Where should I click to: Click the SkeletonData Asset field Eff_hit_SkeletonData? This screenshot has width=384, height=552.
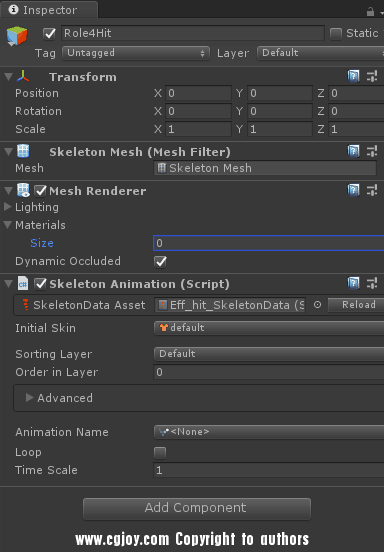click(x=230, y=305)
